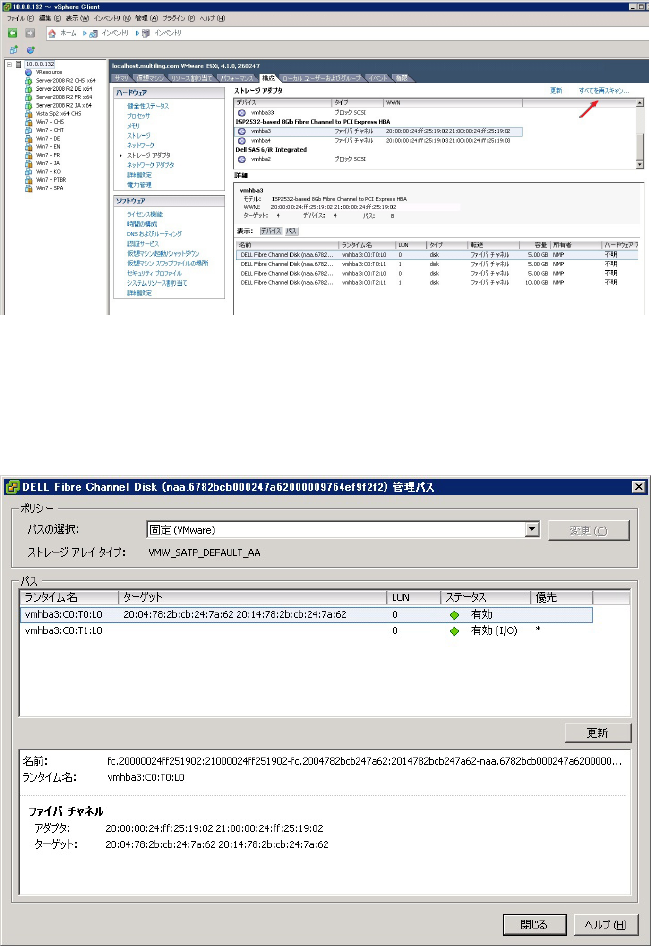Click the 更新 link above adapter list
The image size is (651, 946).
[x=556, y=90]
